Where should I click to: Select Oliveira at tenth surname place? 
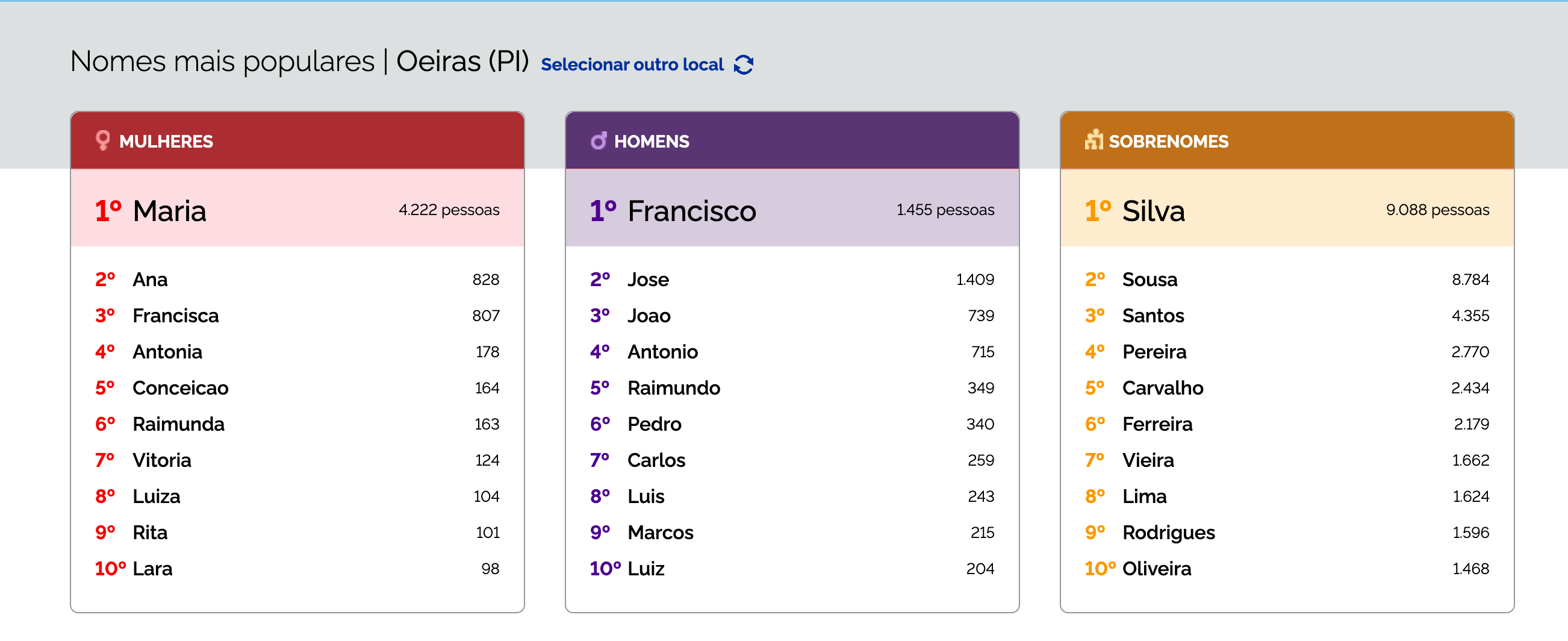(x=1156, y=569)
